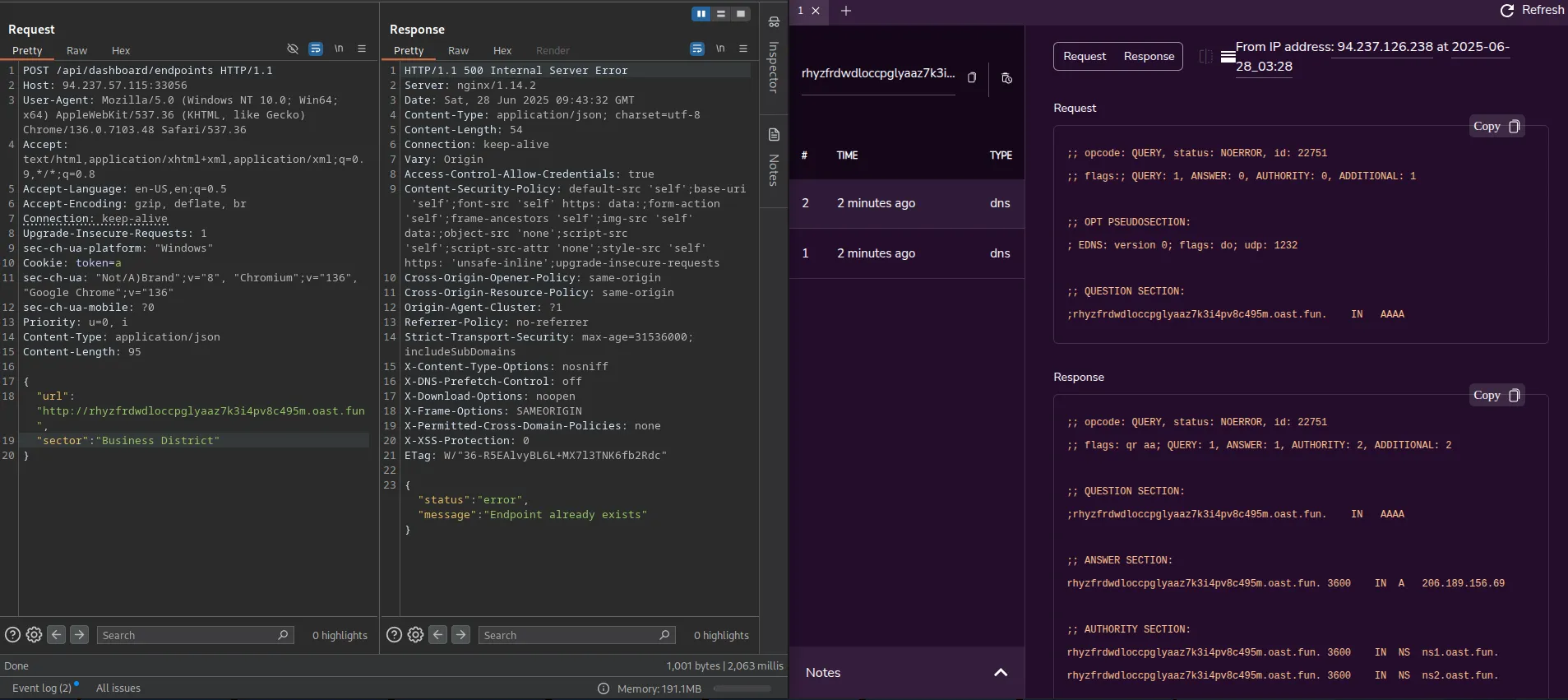
Task: Click the Cookie: token=a header
Action: (x=72, y=263)
